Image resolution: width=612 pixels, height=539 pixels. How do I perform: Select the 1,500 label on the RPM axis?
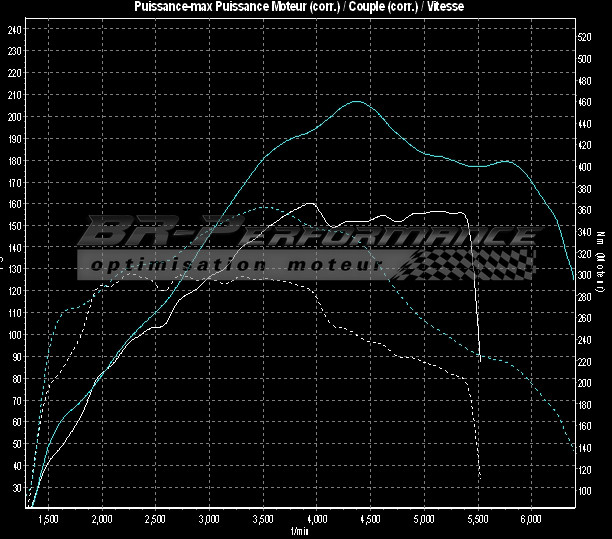click(47, 519)
